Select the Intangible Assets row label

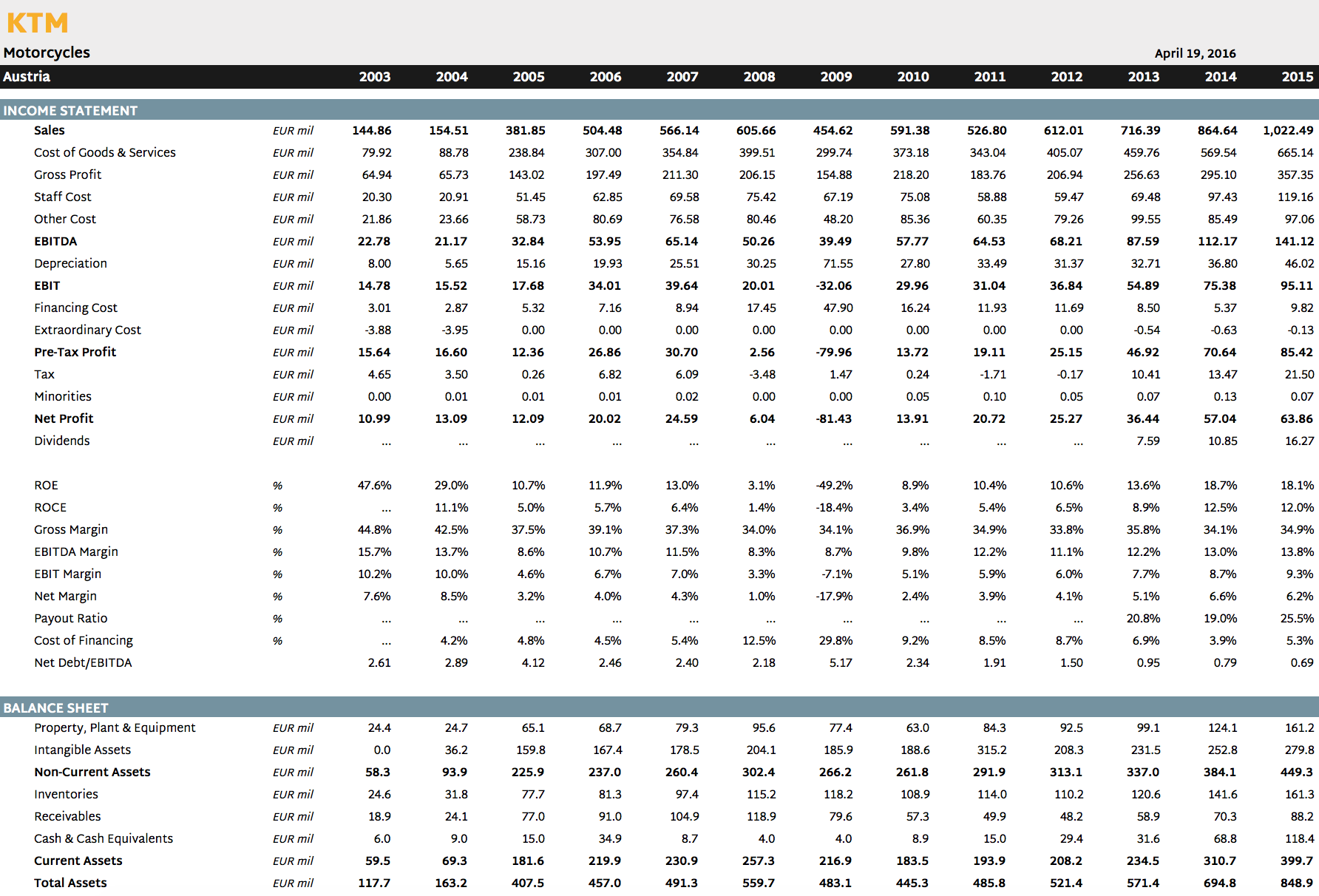(x=82, y=750)
